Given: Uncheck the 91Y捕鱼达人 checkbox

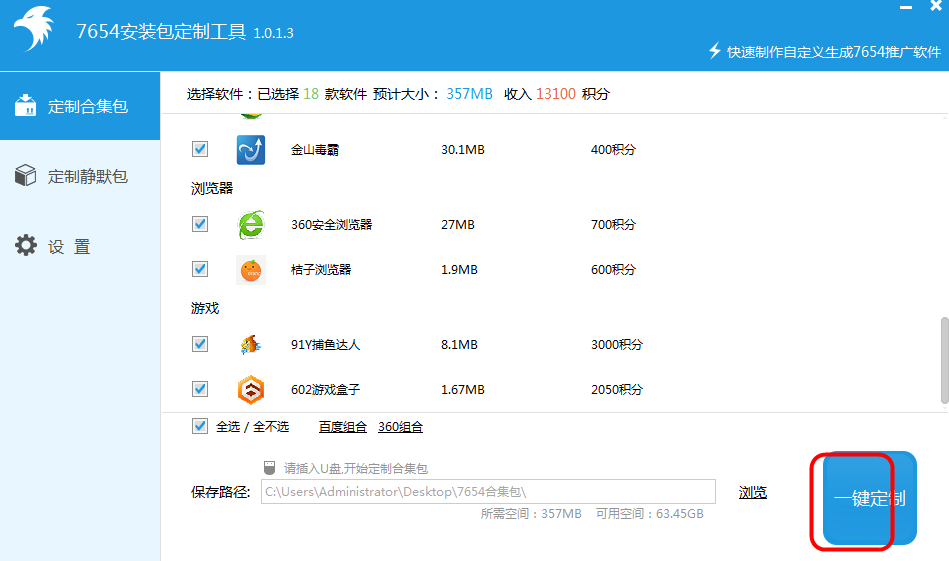Looking at the screenshot, I should click(200, 344).
